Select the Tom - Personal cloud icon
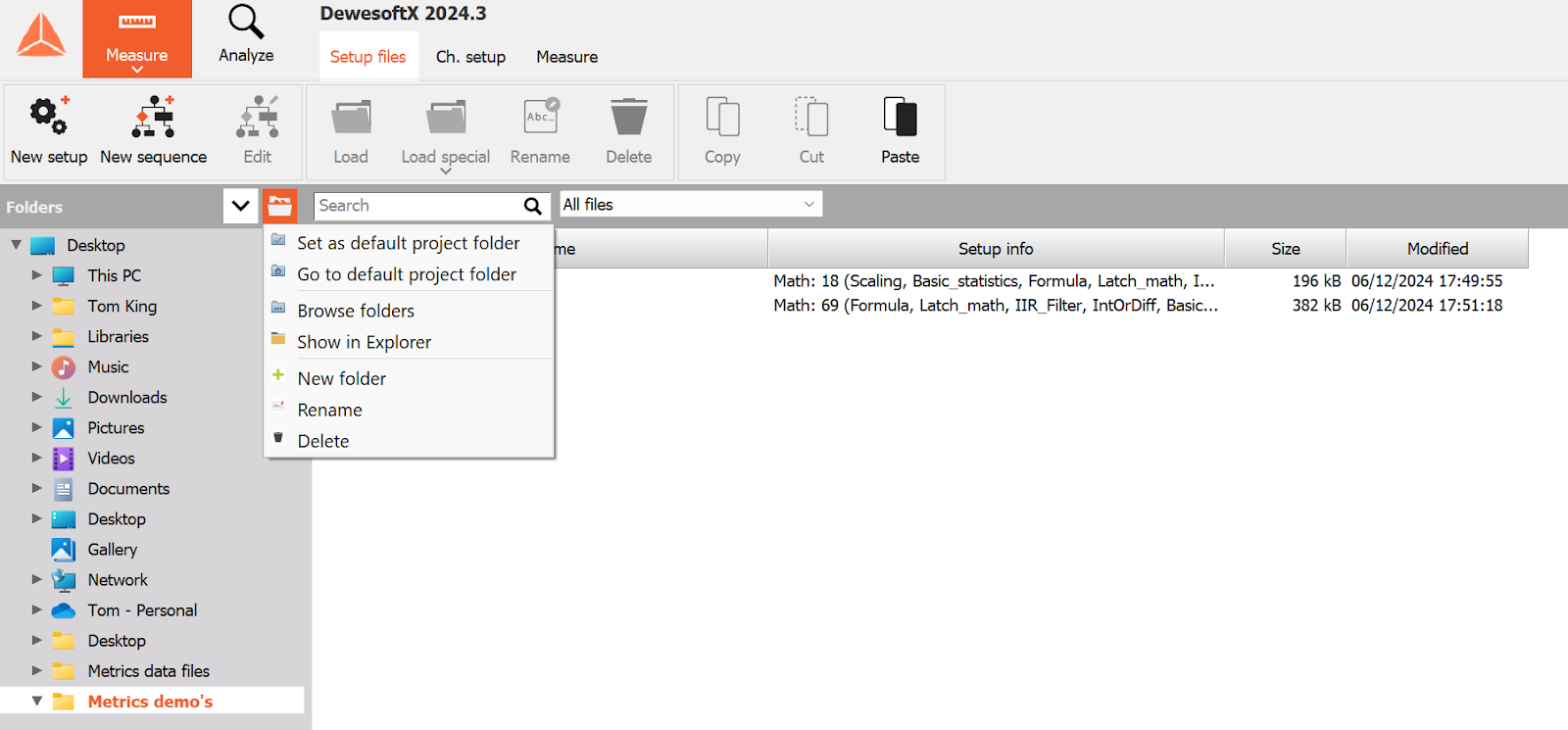This screenshot has width=1568, height=730. click(x=64, y=610)
